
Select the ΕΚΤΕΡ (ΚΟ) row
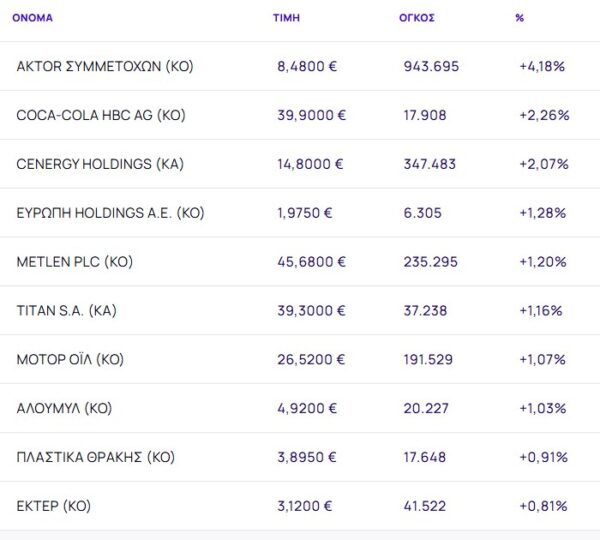54,506
